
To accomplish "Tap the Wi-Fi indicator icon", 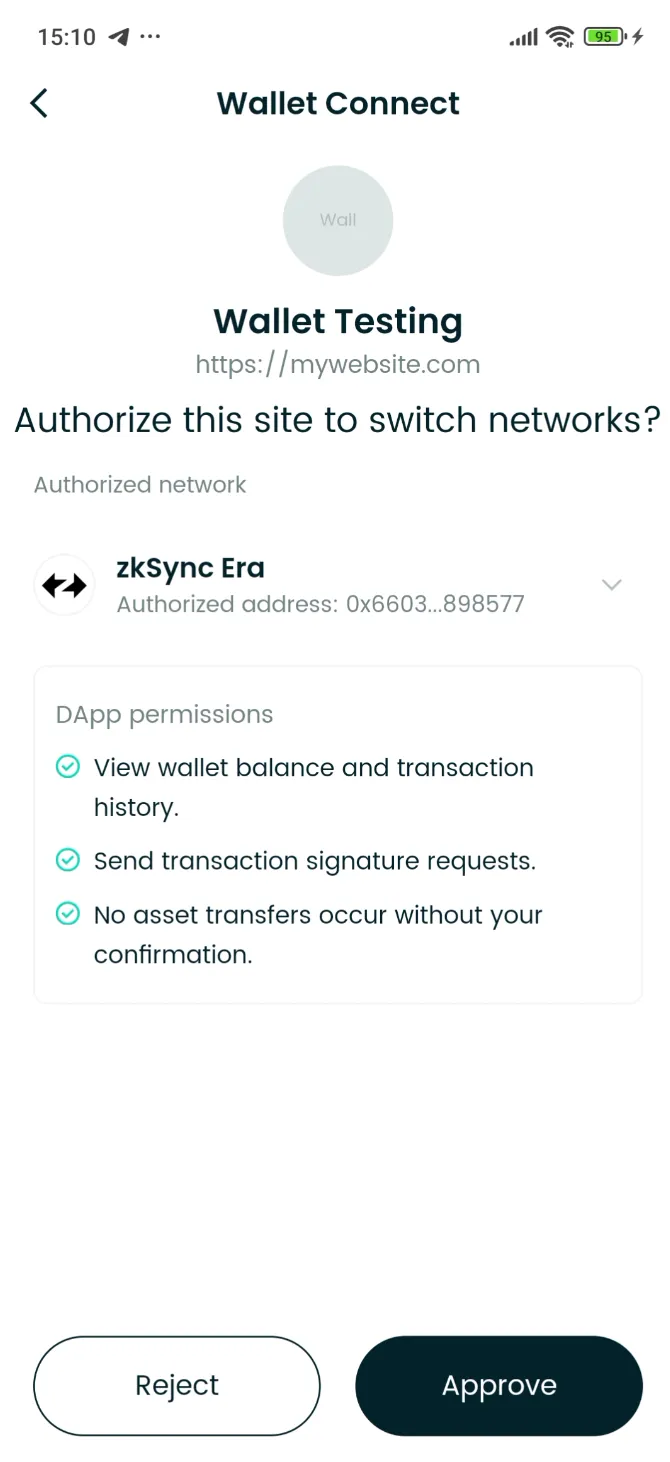I will point(560,36).
